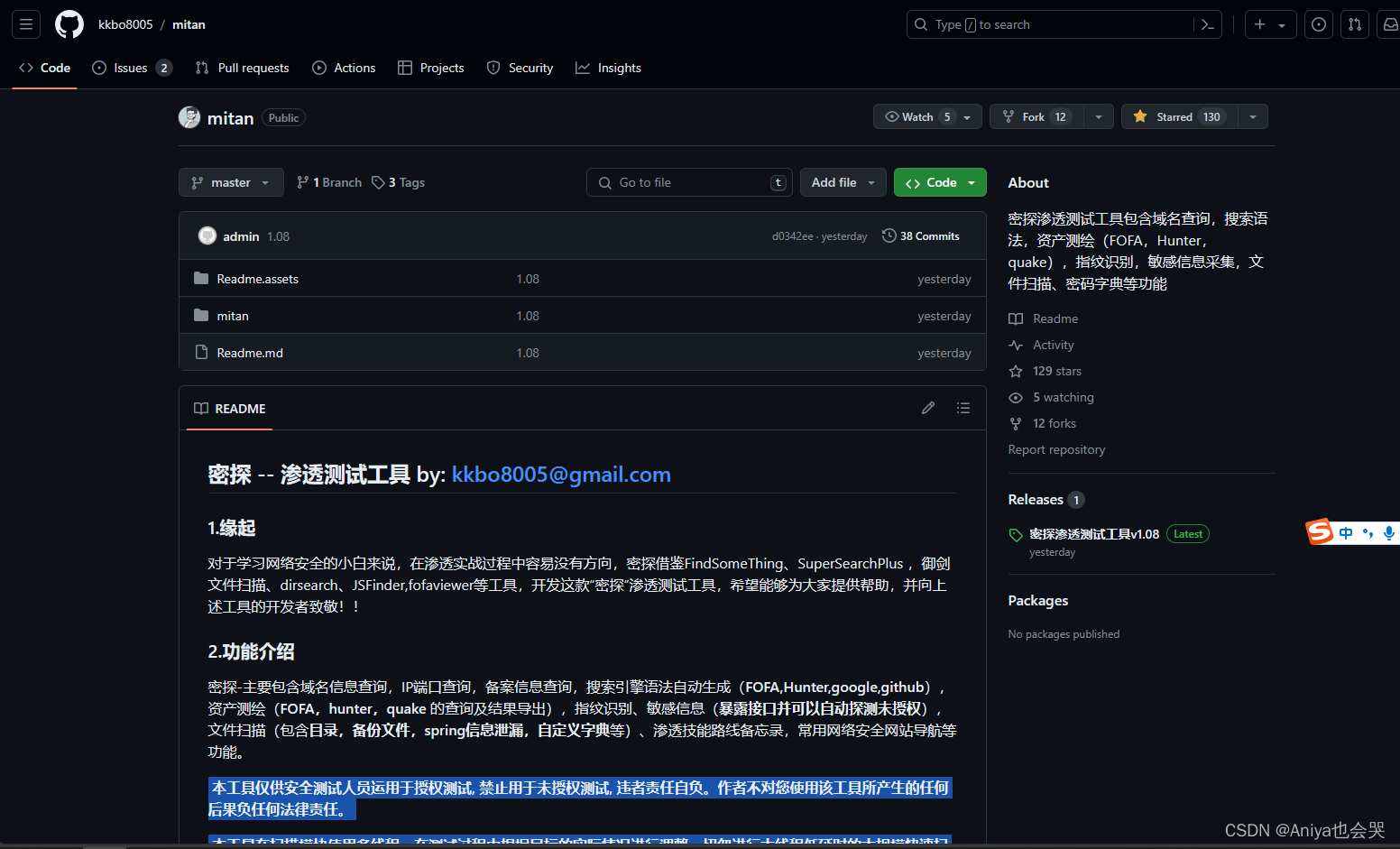Edit the README with pencil icon

click(x=928, y=408)
